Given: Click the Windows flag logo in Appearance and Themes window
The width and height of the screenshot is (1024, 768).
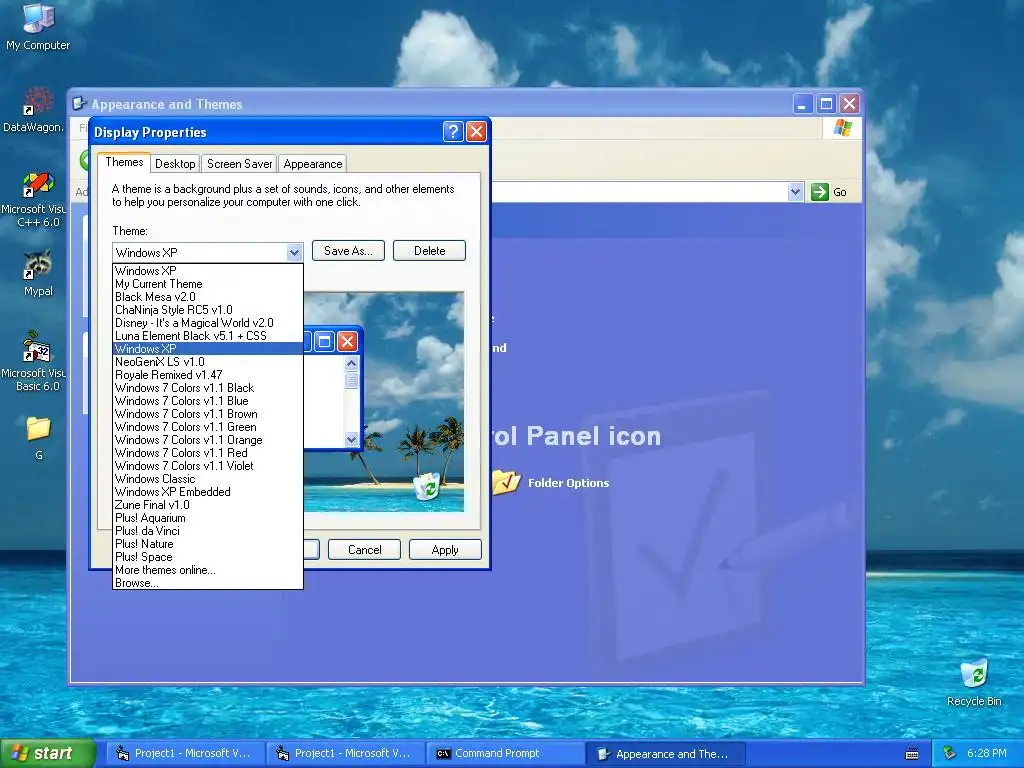Looking at the screenshot, I should (x=842, y=127).
